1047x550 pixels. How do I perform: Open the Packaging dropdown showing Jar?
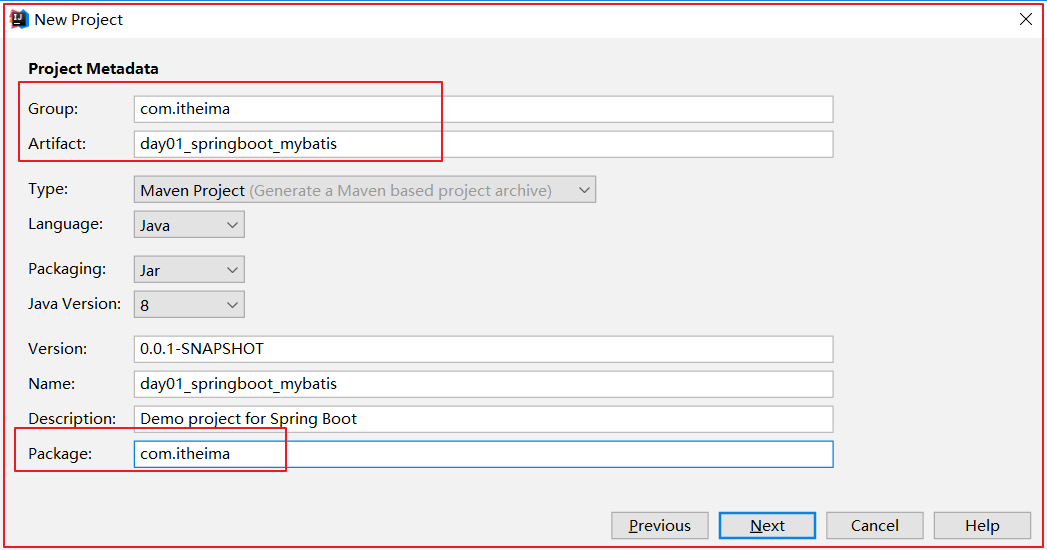(189, 270)
